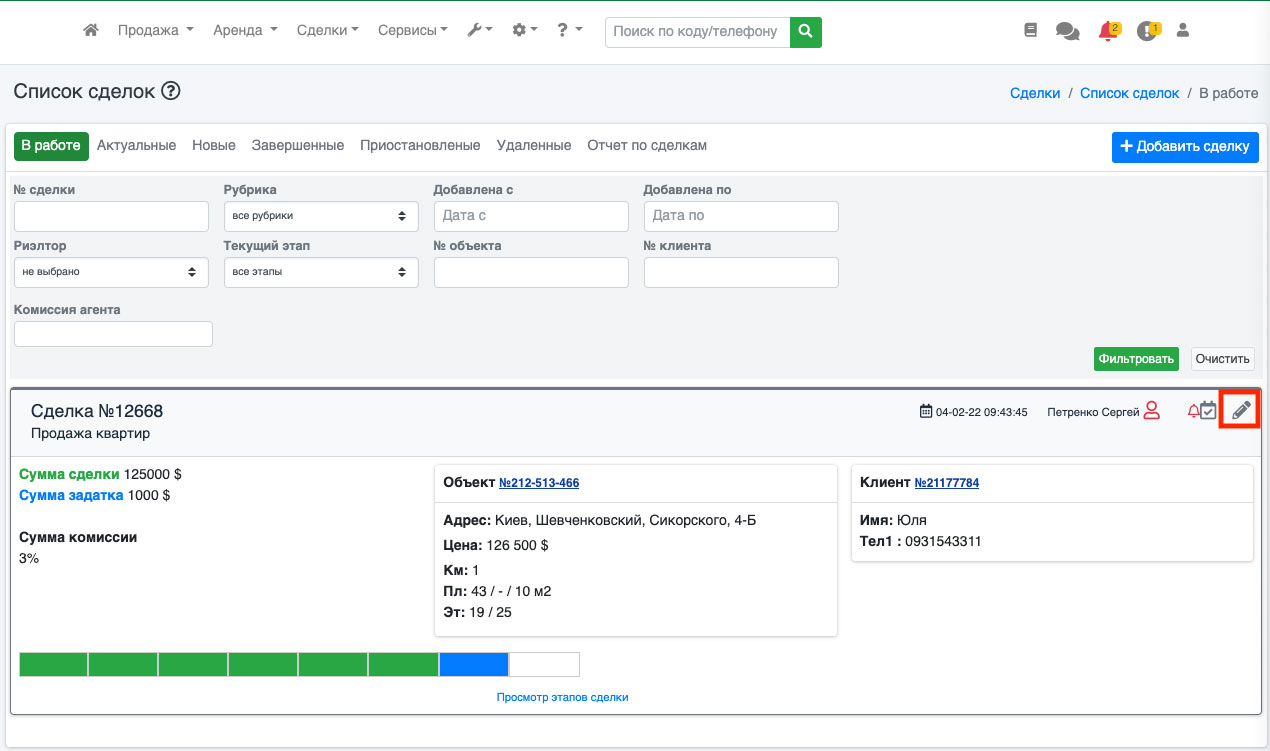Viewport: 1270px width, 751px height.
Task: Open the chat messages icon
Action: 1067,32
